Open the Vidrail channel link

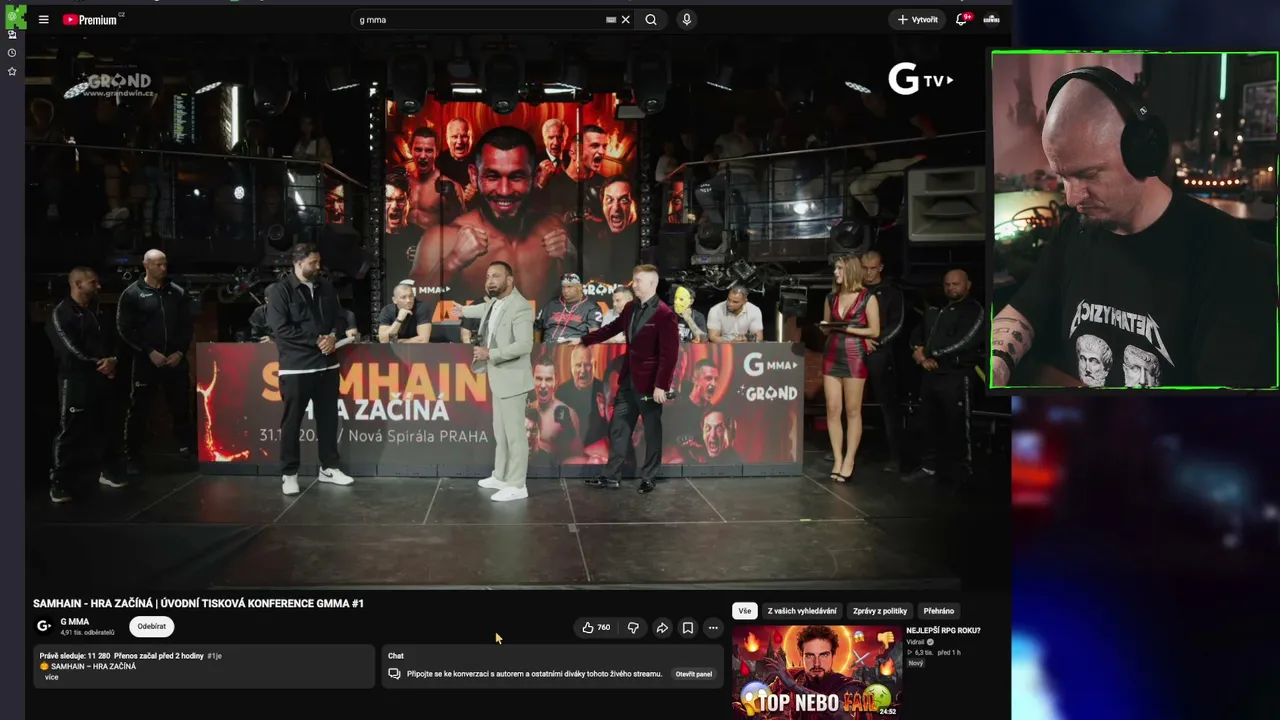pyautogui.click(x=915, y=642)
